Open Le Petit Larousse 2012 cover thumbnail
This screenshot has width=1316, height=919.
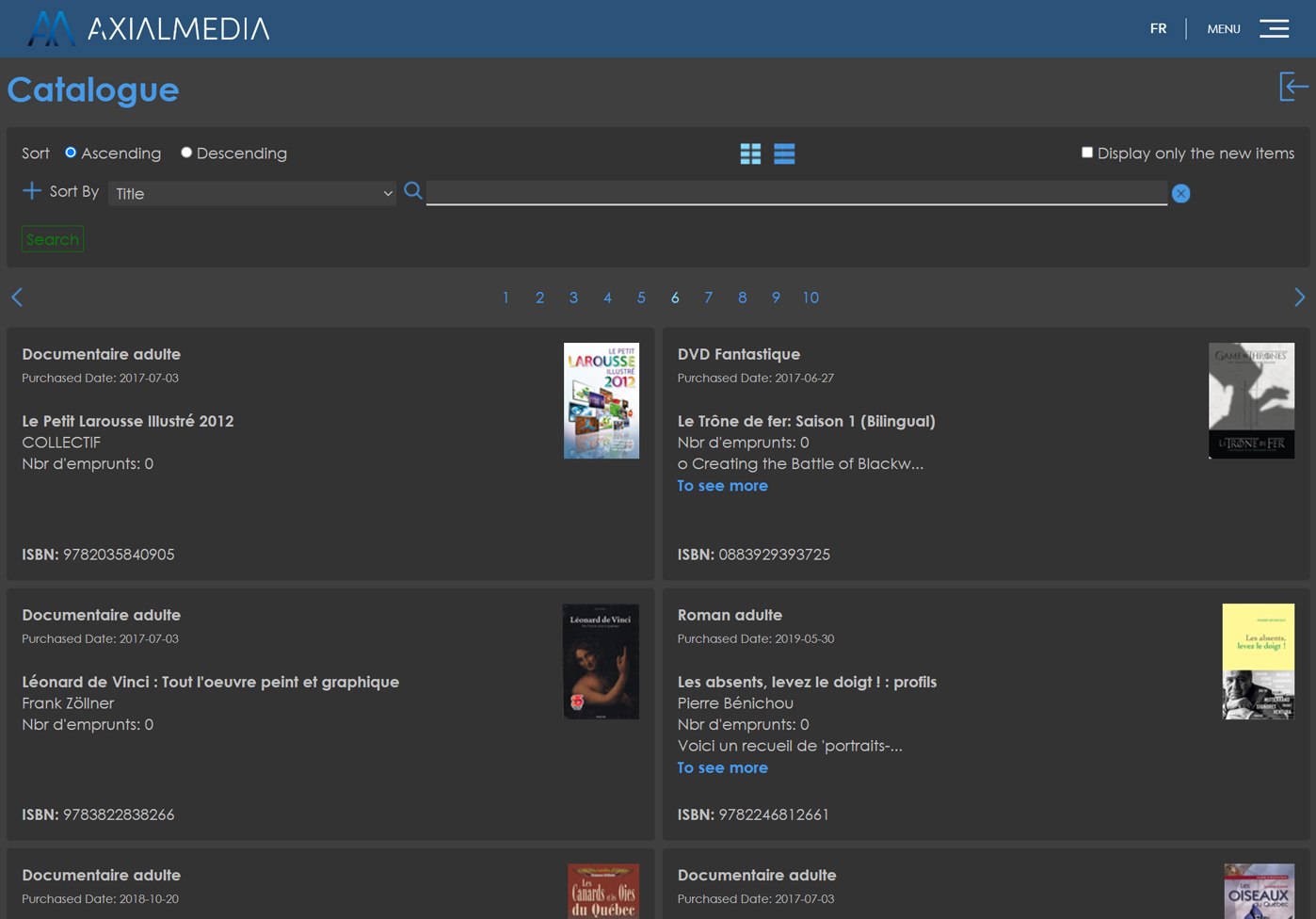coord(601,401)
